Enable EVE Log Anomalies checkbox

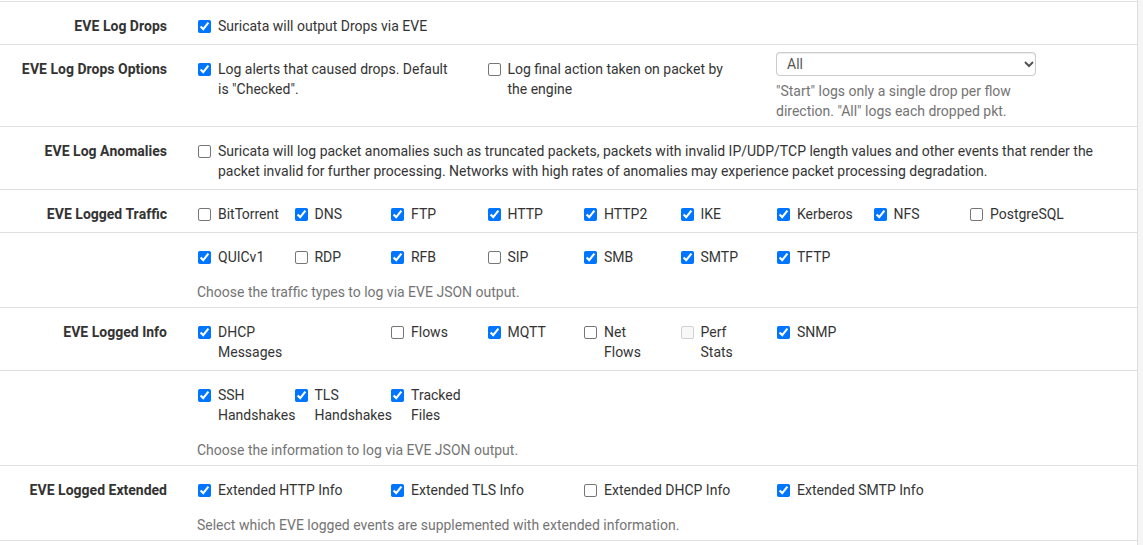204,152
